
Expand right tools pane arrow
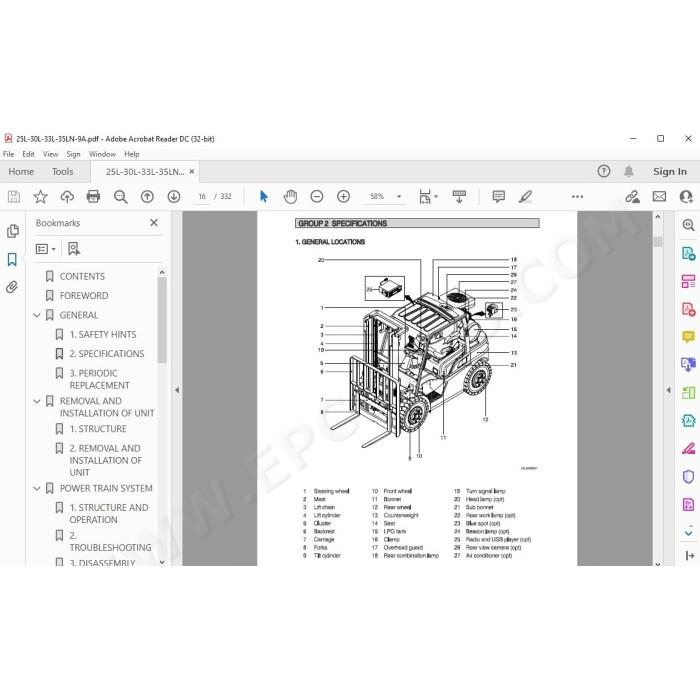point(669,390)
